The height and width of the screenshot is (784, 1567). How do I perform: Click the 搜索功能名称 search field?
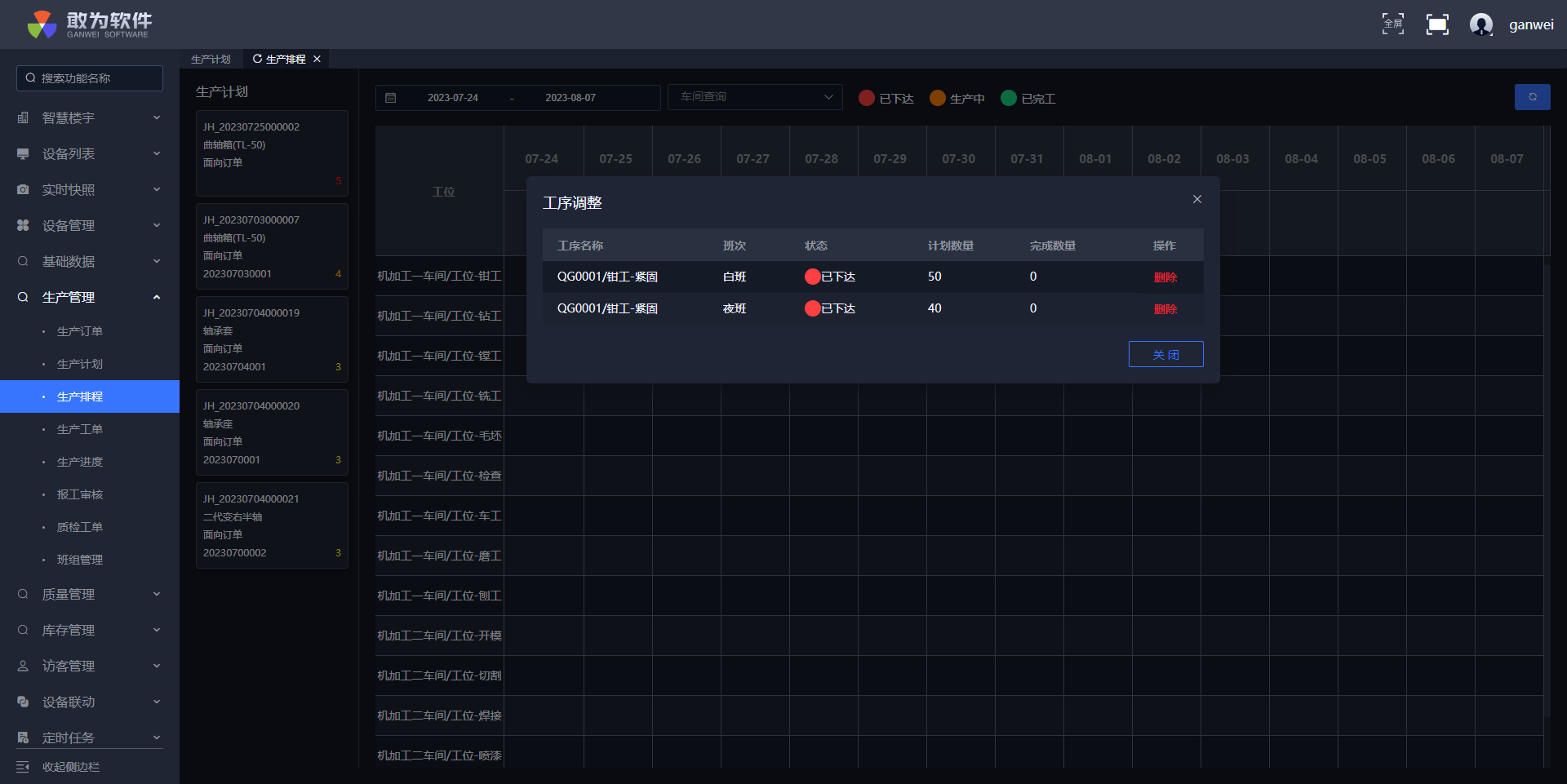tap(90, 78)
